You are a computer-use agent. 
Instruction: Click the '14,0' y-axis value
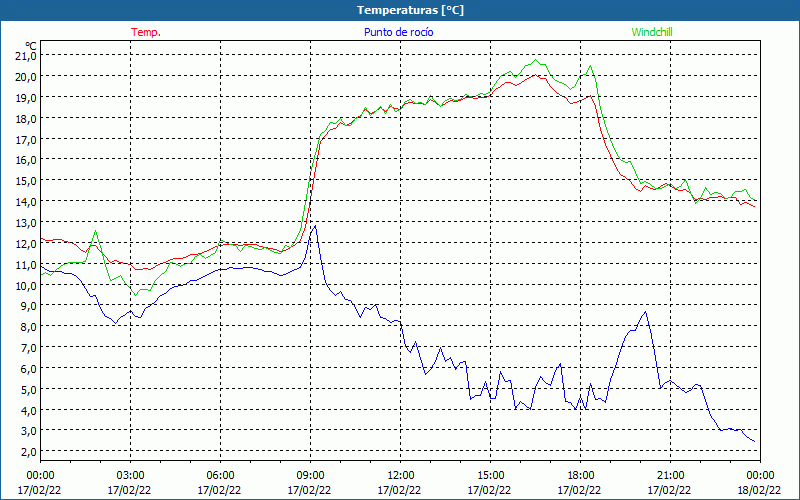[27, 202]
